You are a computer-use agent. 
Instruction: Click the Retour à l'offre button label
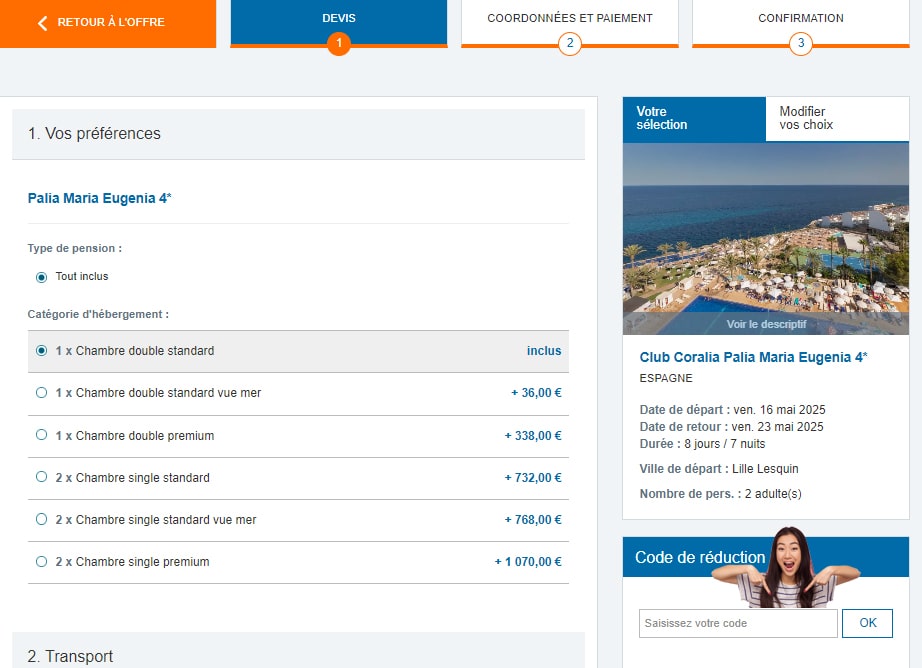tap(111, 22)
